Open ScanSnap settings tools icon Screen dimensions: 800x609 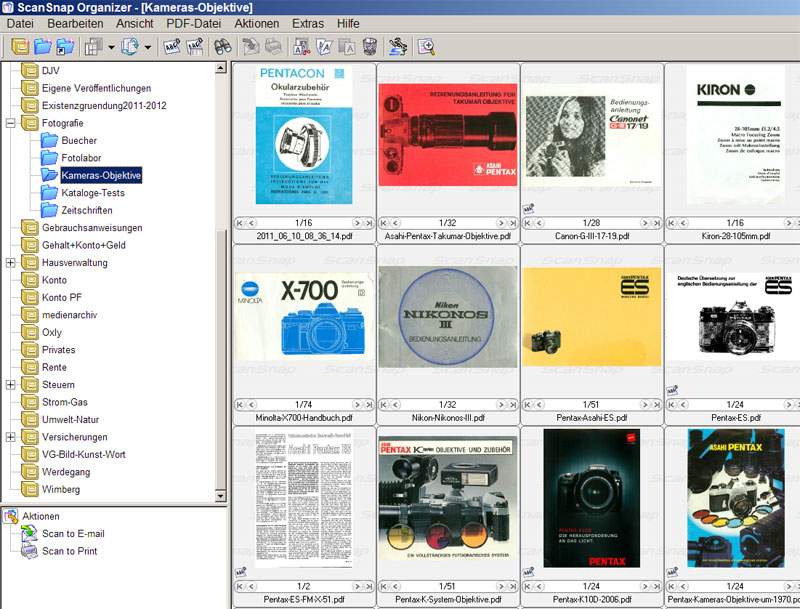[397, 46]
